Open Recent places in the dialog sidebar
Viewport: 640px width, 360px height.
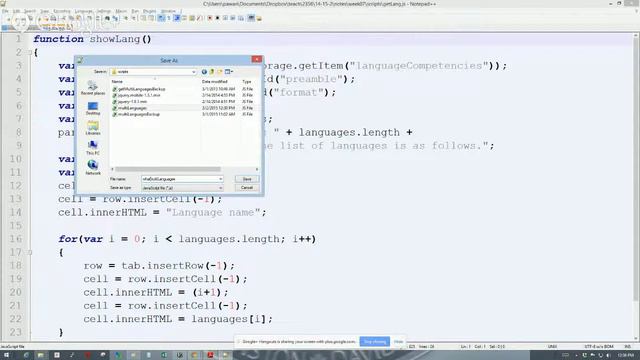93,88
